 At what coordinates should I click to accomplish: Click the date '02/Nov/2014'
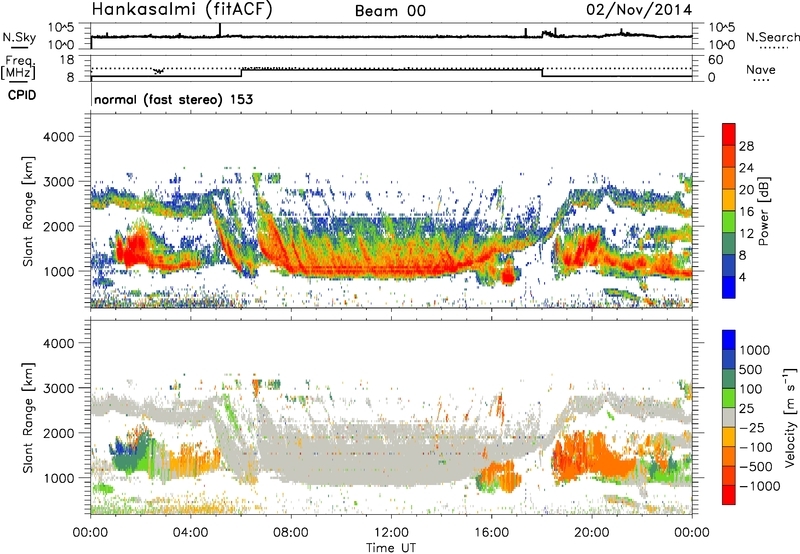point(639,10)
